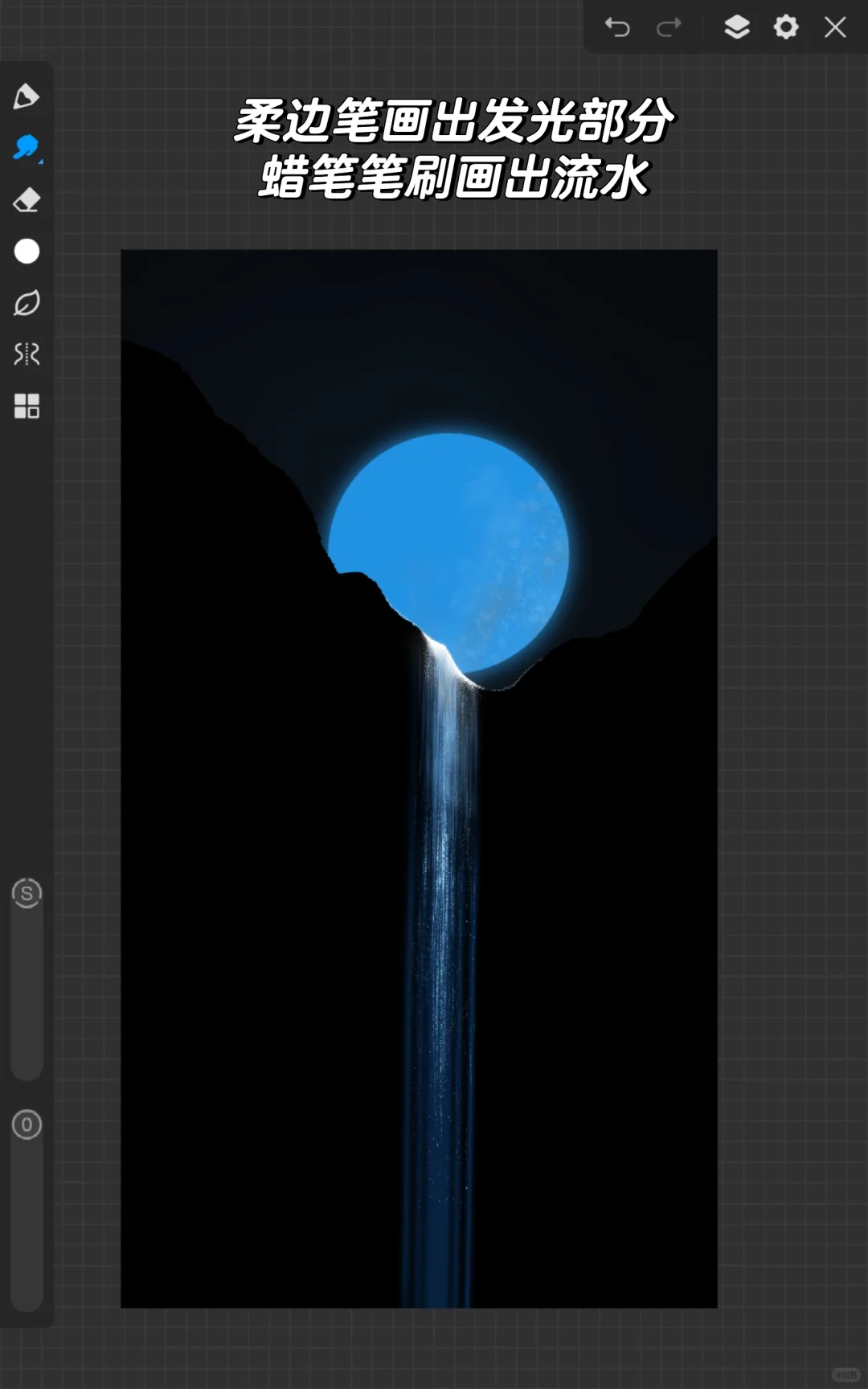Screen dimensions: 868x1389
Task: Open the four-square grid panel
Action: [27, 406]
